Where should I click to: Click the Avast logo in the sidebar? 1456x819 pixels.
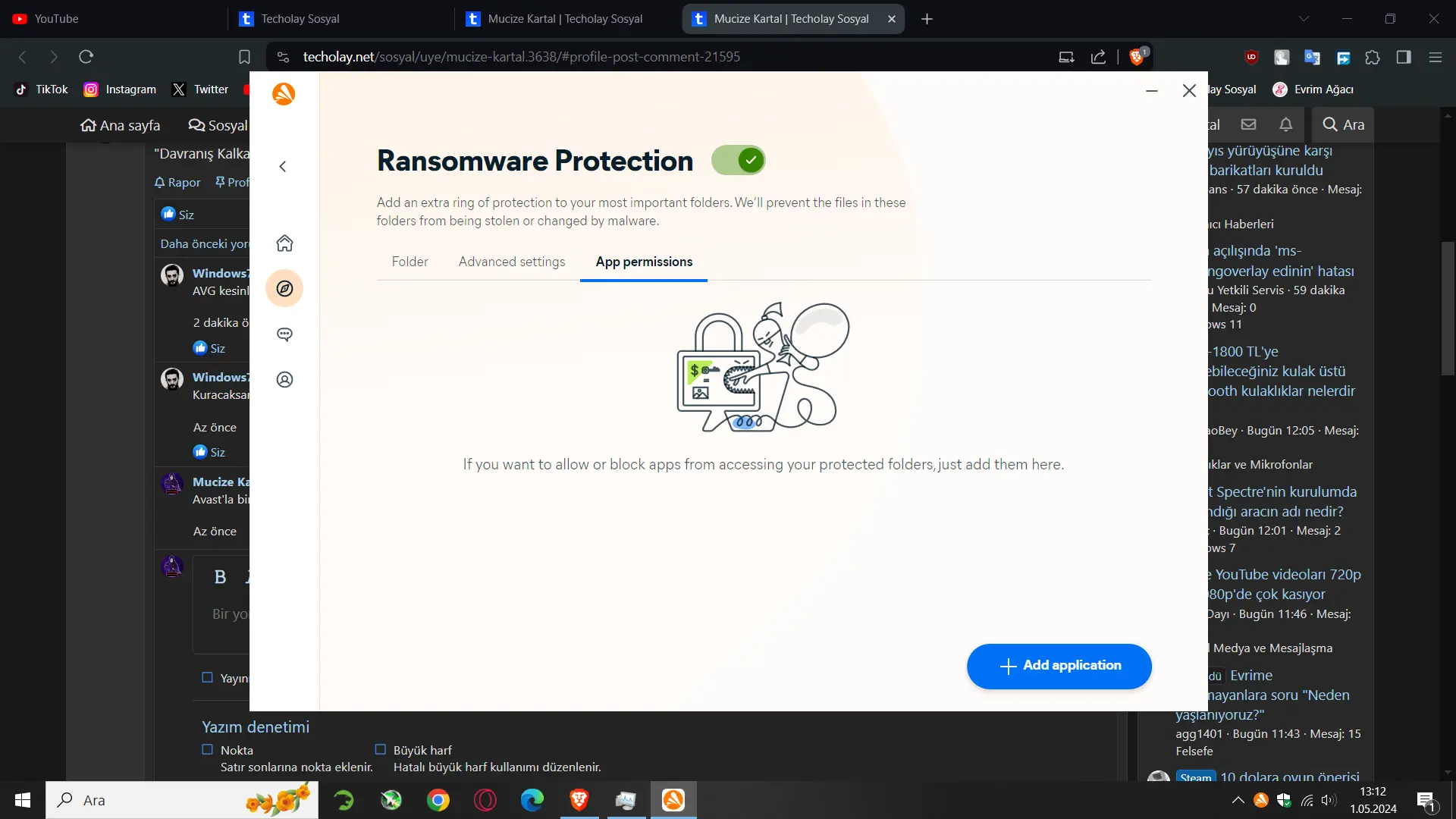284,94
